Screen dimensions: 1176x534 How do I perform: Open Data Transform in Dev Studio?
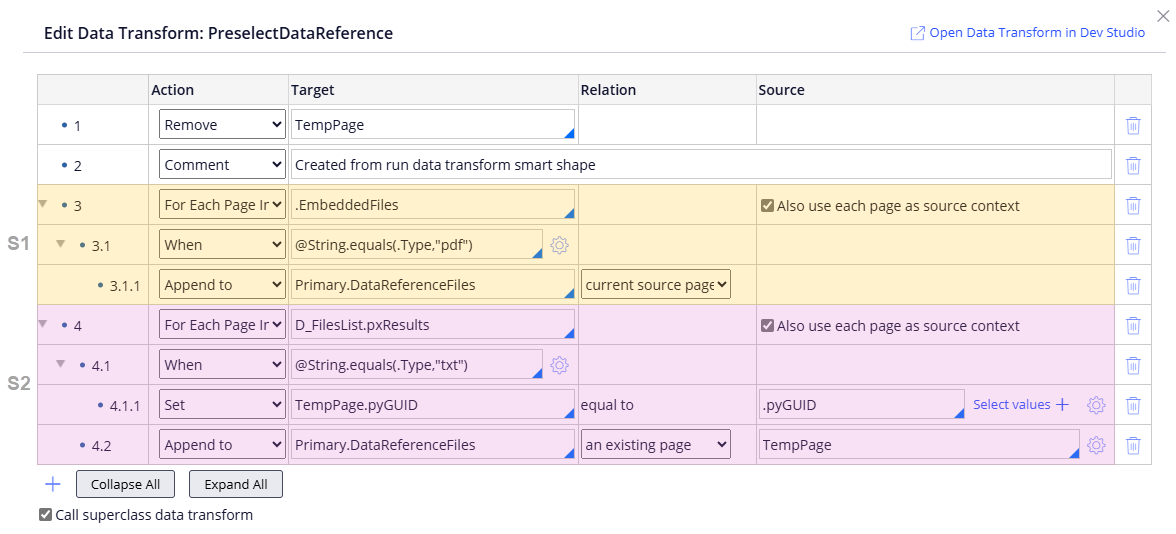coord(1027,33)
